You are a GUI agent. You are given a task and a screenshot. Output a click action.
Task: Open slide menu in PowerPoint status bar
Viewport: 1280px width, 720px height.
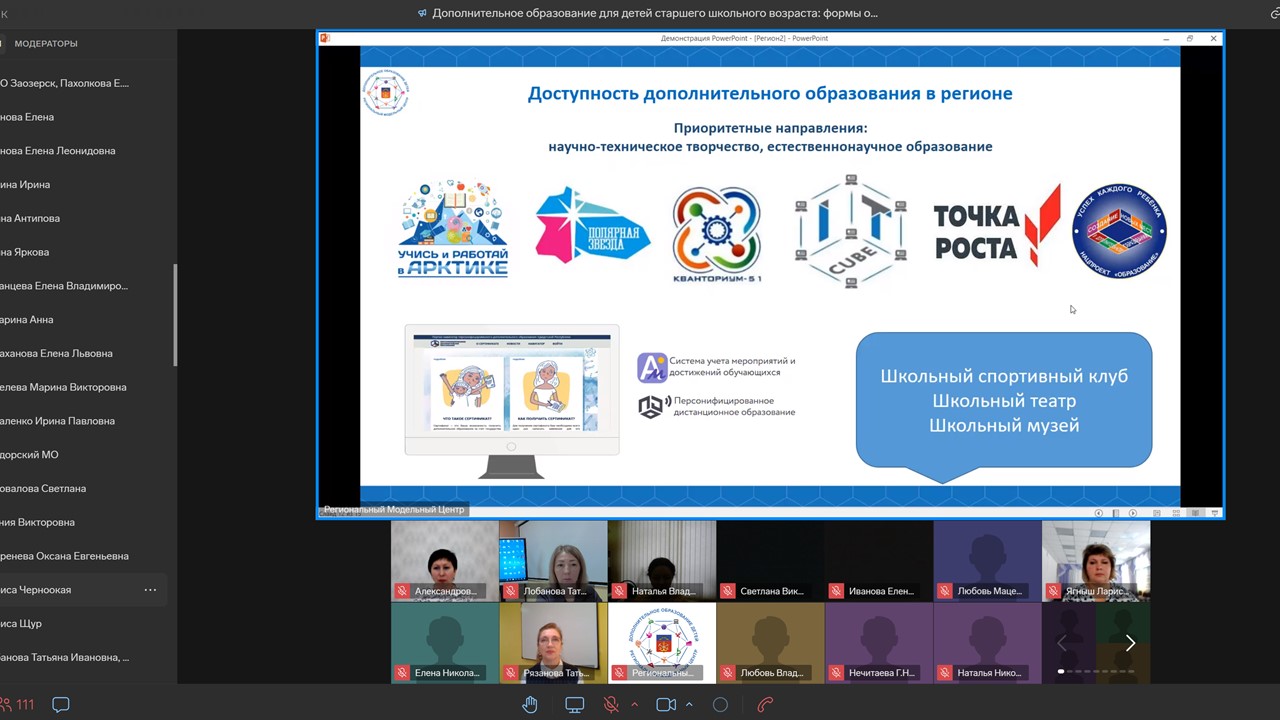[x=1116, y=513]
